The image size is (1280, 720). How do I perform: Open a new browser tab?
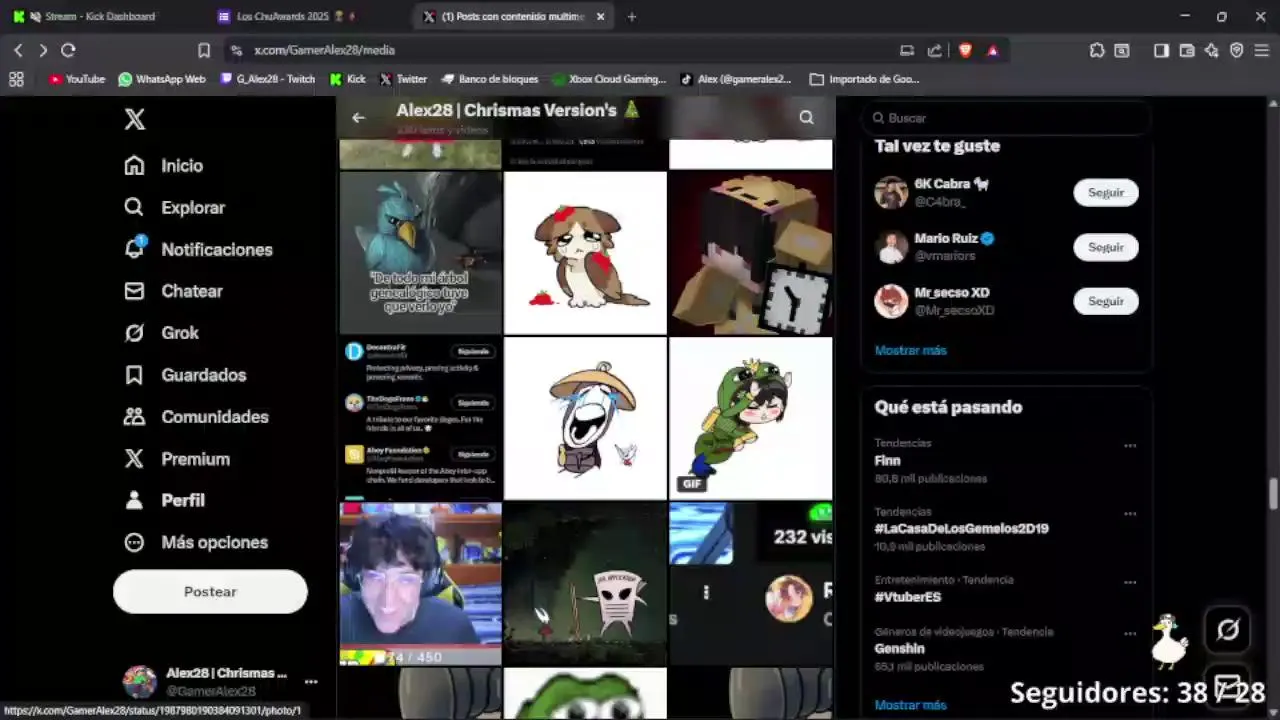(x=631, y=17)
